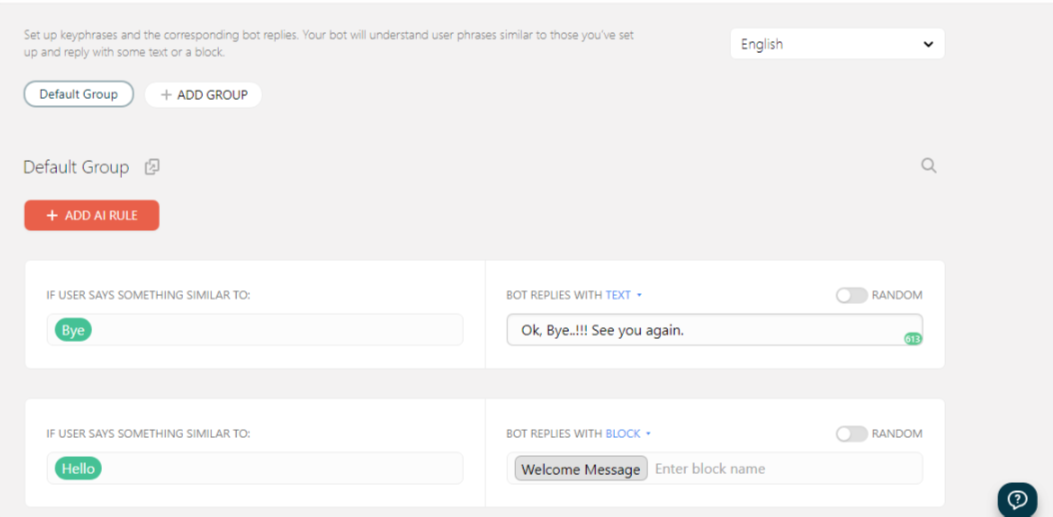Open the English language dropdown
The image size is (1053, 517).
(x=836, y=44)
